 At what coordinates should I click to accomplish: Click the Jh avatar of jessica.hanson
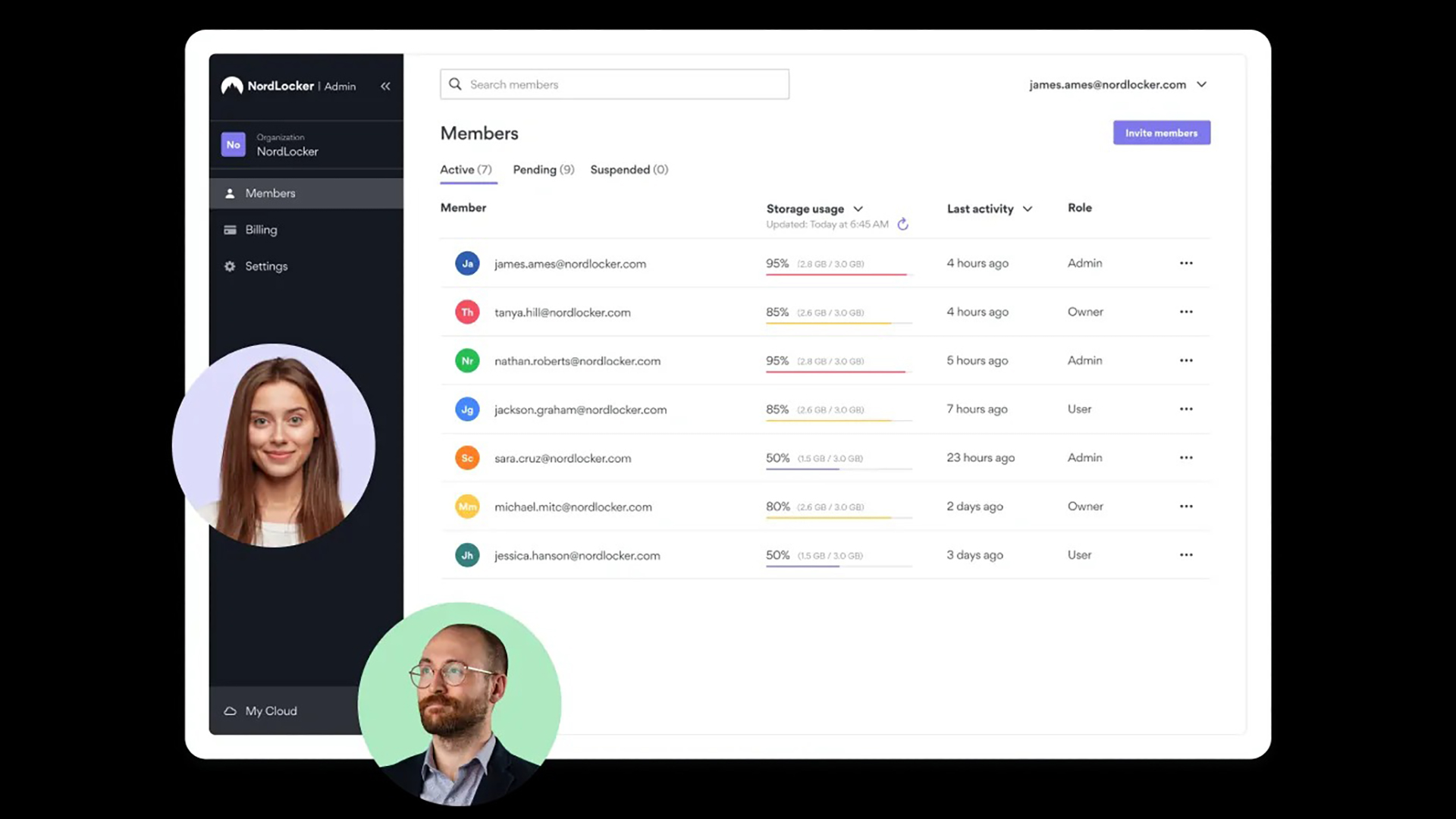coord(467,555)
